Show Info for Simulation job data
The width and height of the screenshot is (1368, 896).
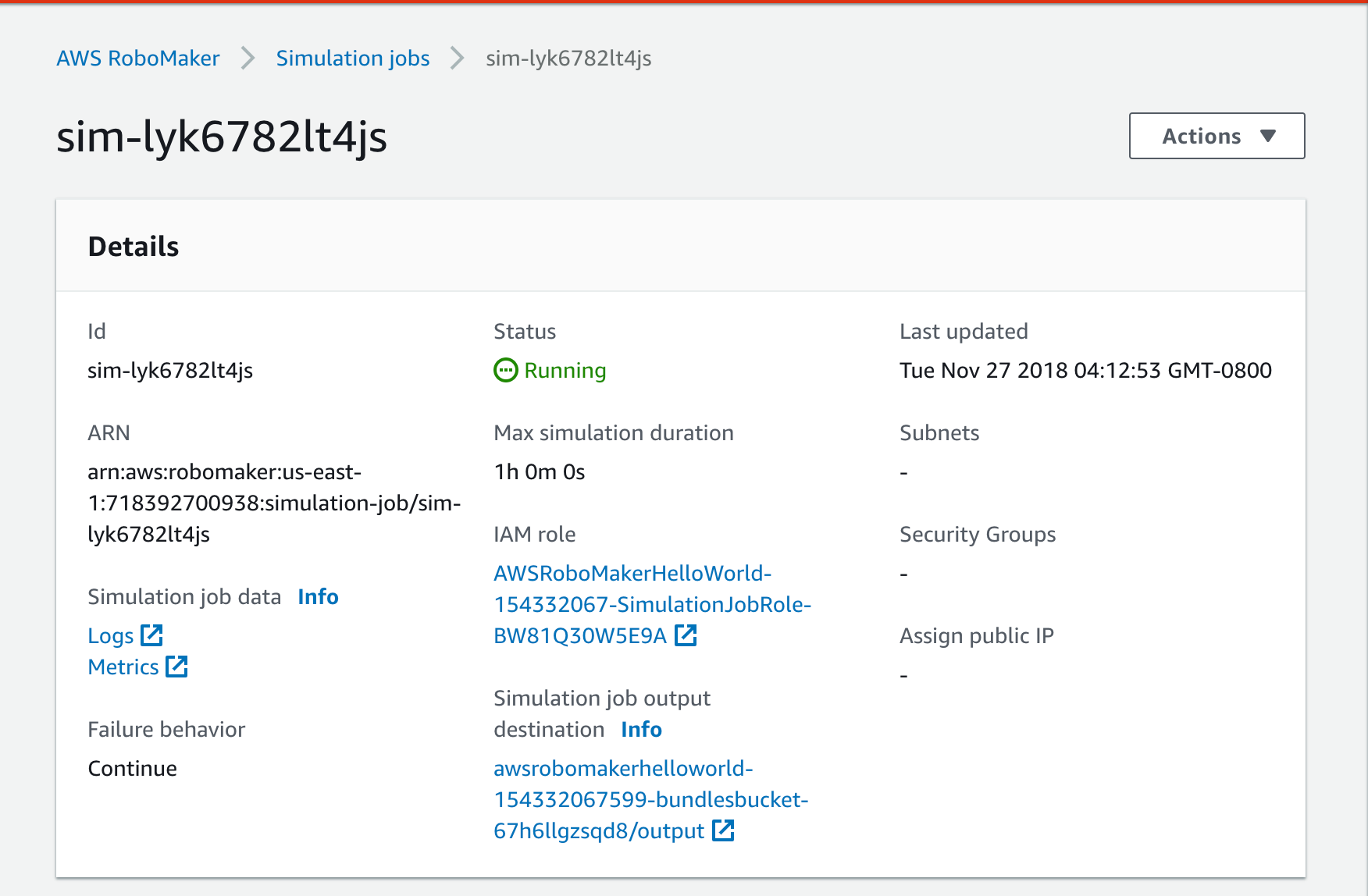point(318,597)
